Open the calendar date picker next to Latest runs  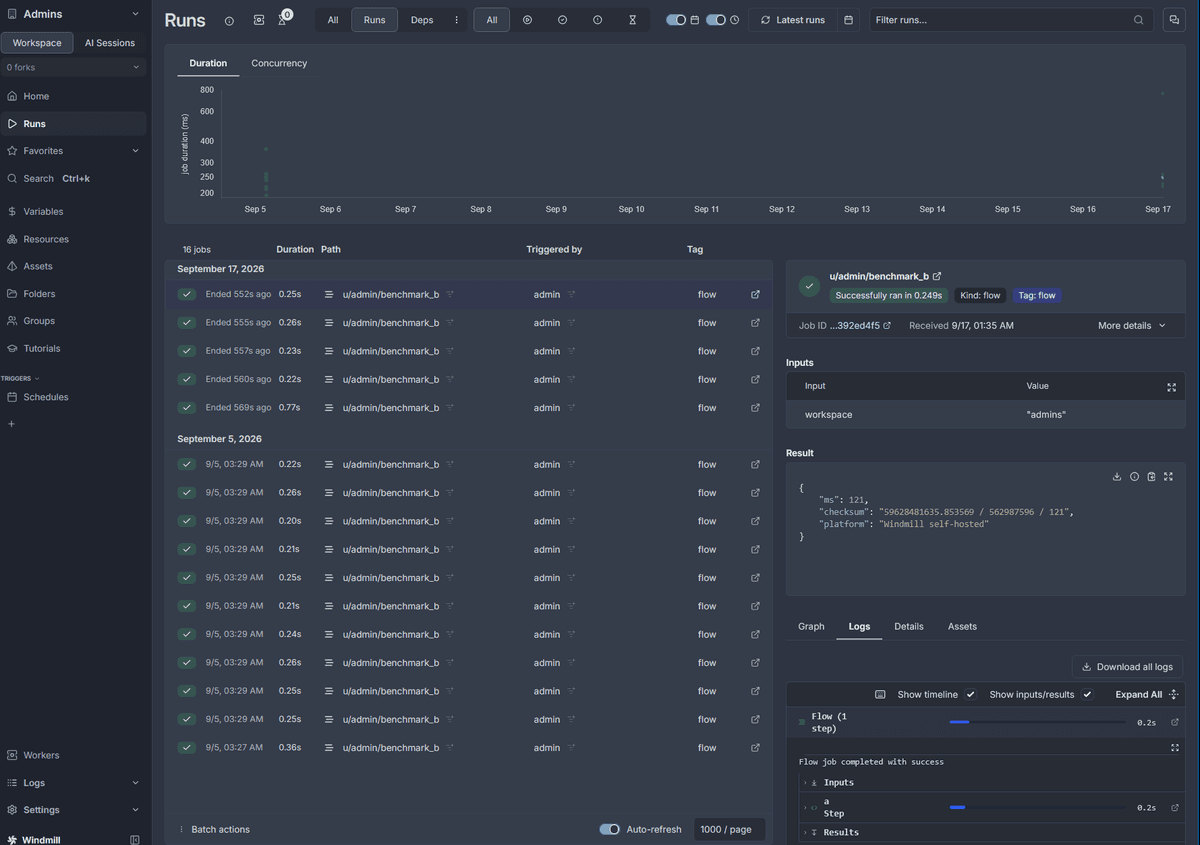pyautogui.click(x=848, y=20)
